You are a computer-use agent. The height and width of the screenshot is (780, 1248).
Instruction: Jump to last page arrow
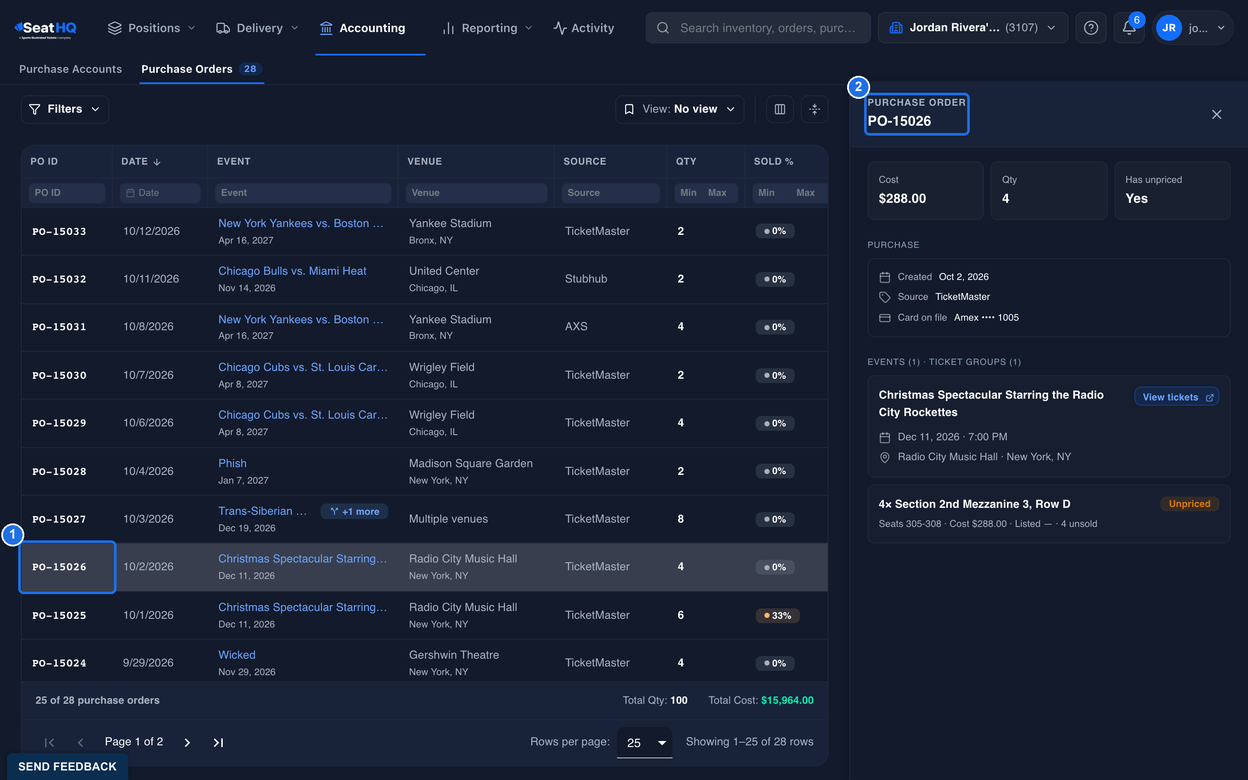tap(218, 742)
